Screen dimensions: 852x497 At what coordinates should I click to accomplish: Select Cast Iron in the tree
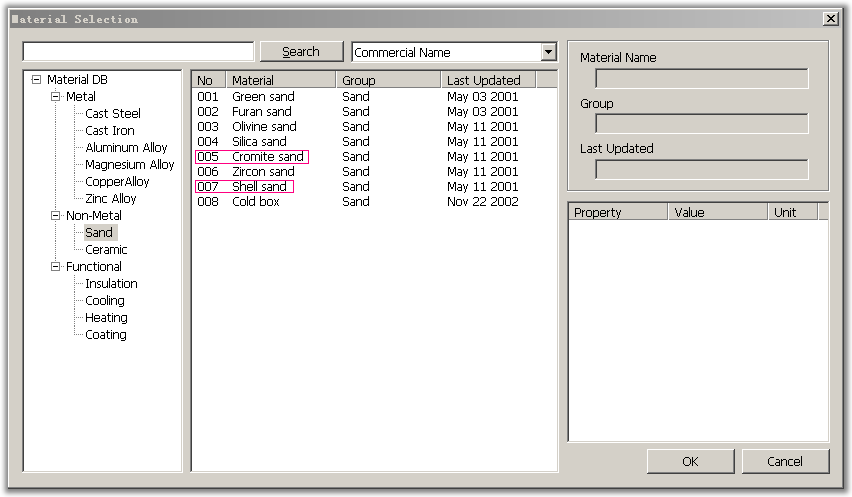pyautogui.click(x=110, y=130)
